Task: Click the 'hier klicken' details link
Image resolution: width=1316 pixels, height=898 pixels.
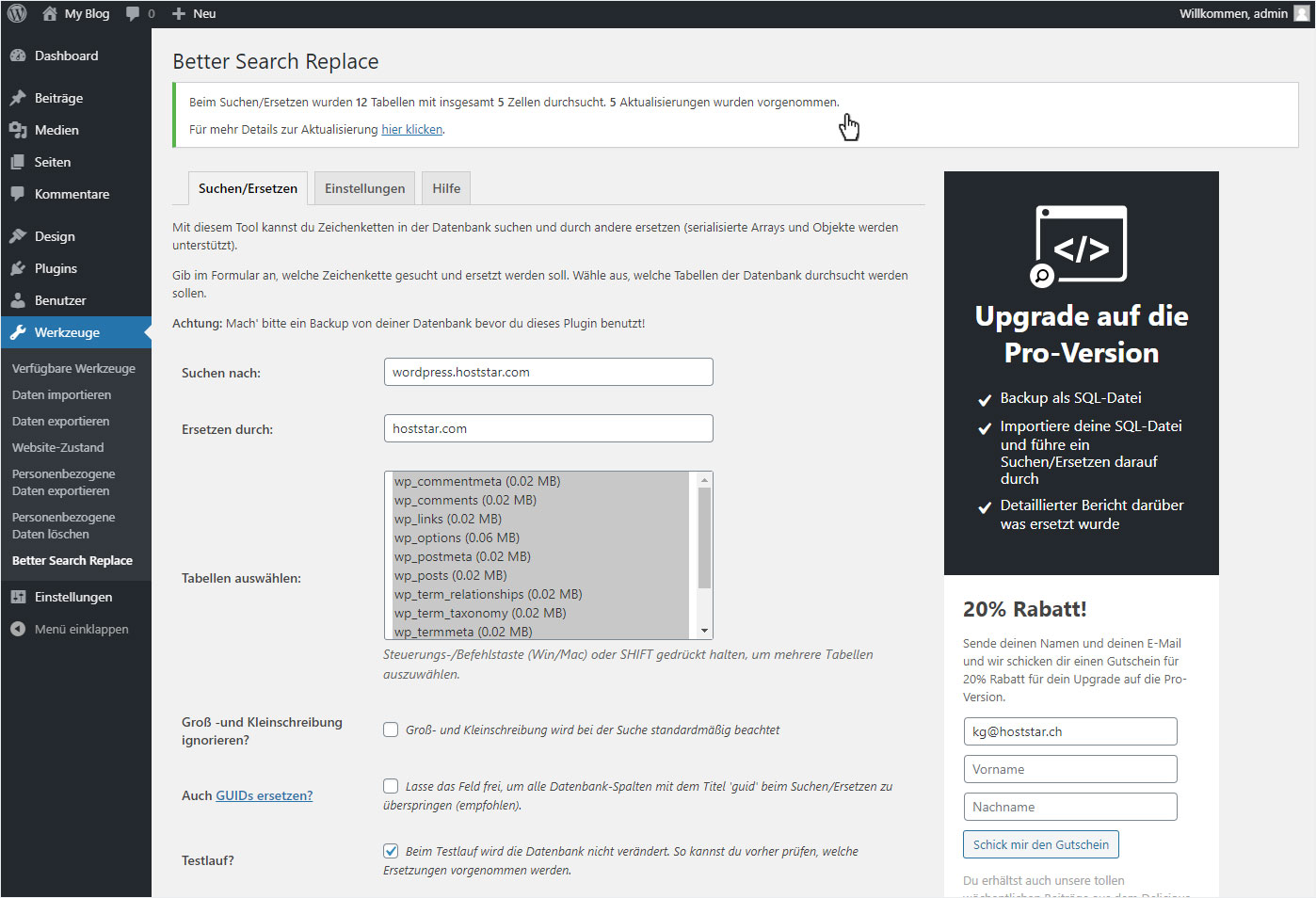Action: [411, 129]
